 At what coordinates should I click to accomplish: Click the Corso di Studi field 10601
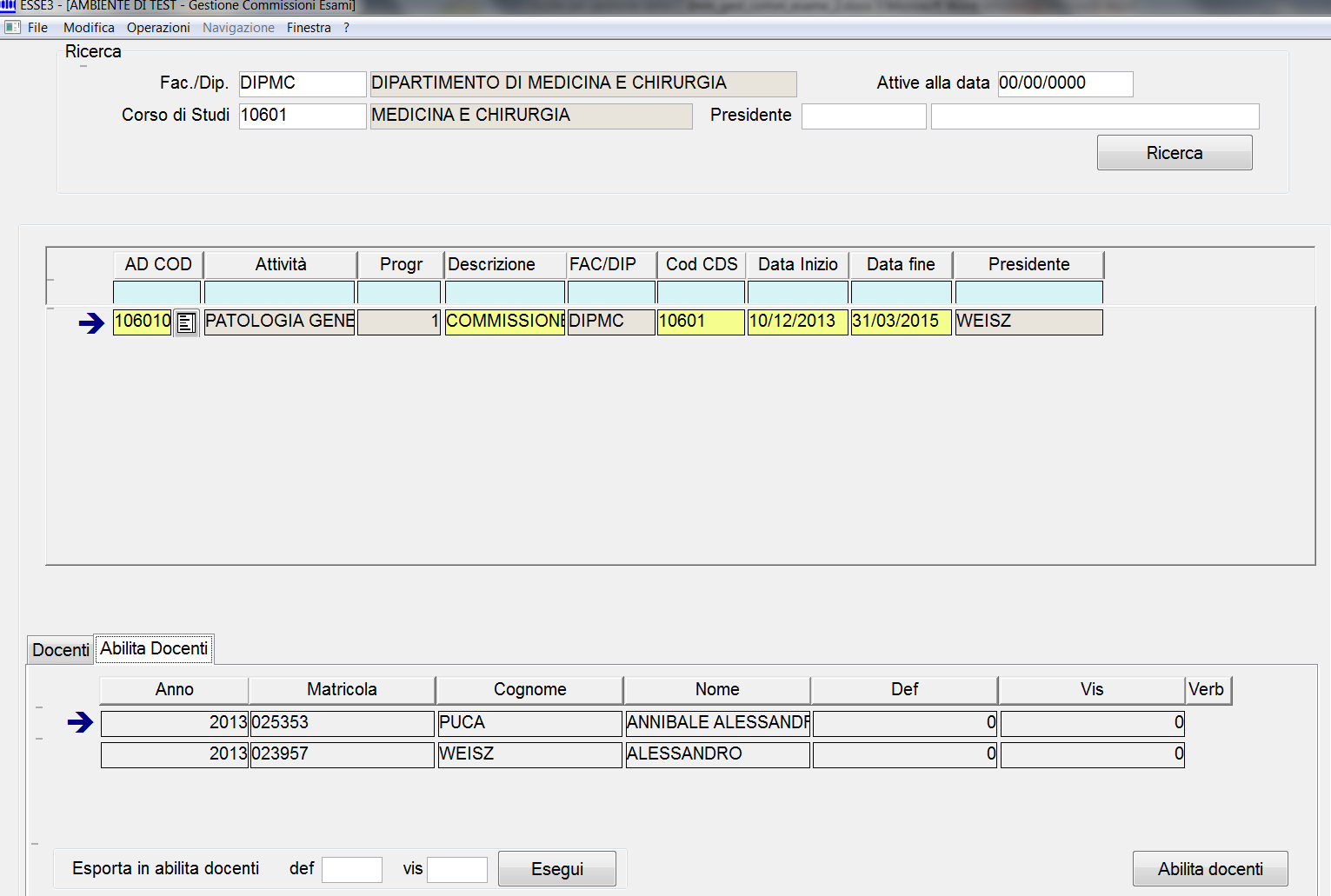303,116
